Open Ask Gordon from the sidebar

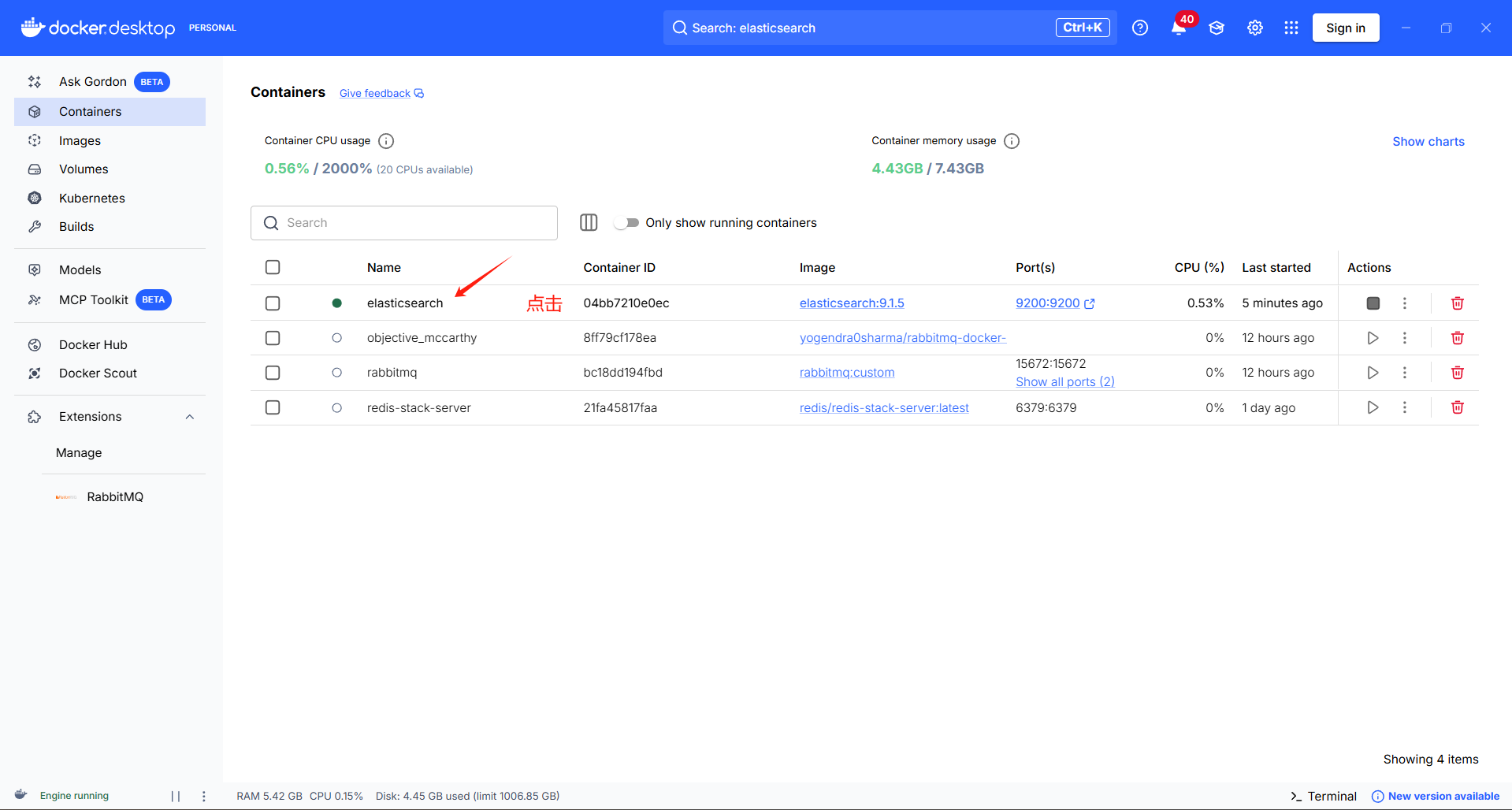[92, 81]
